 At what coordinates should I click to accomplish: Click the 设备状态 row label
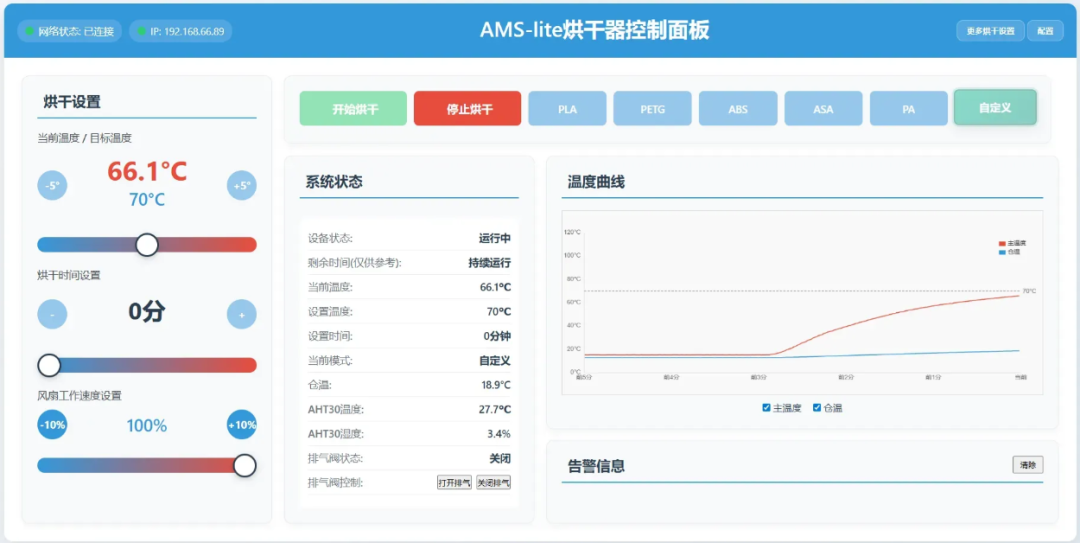point(331,238)
